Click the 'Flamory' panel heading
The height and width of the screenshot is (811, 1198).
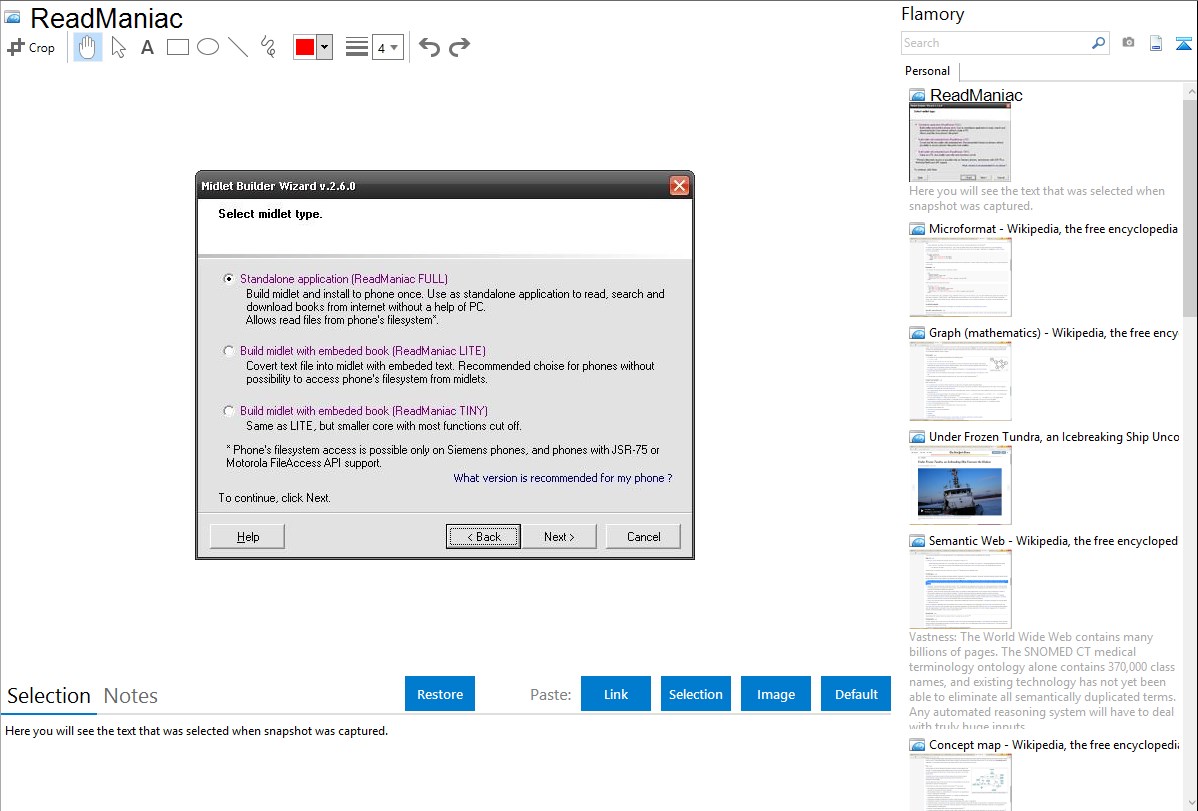click(932, 14)
